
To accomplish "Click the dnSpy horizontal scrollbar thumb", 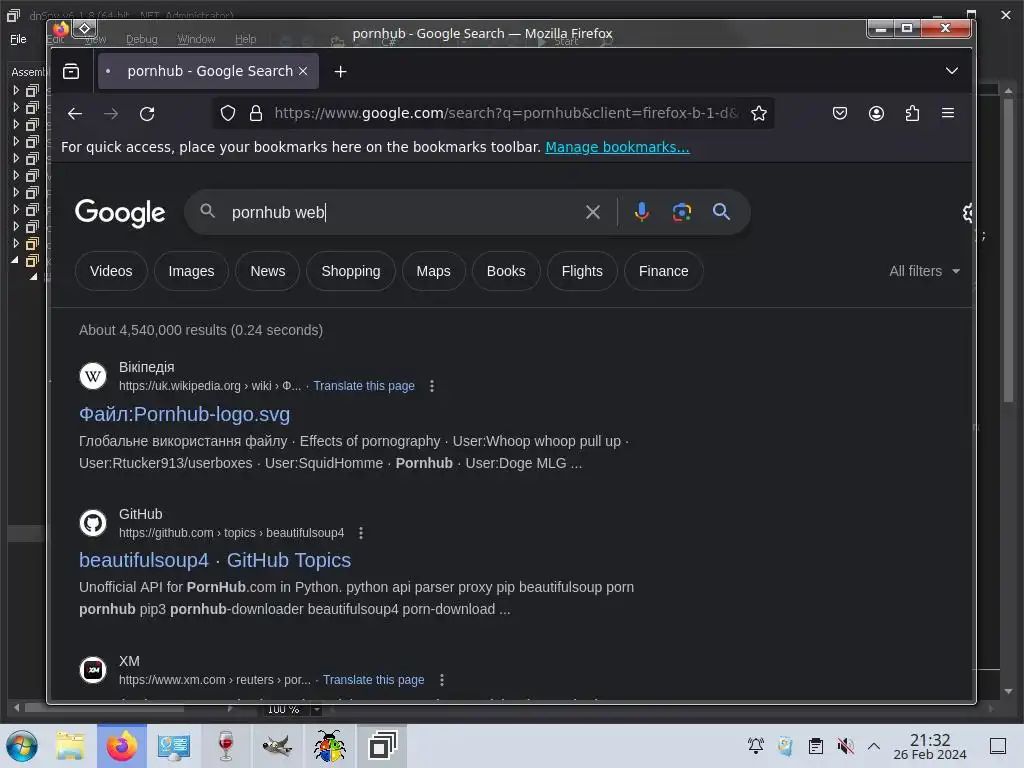I will pyautogui.click(x=104, y=709).
